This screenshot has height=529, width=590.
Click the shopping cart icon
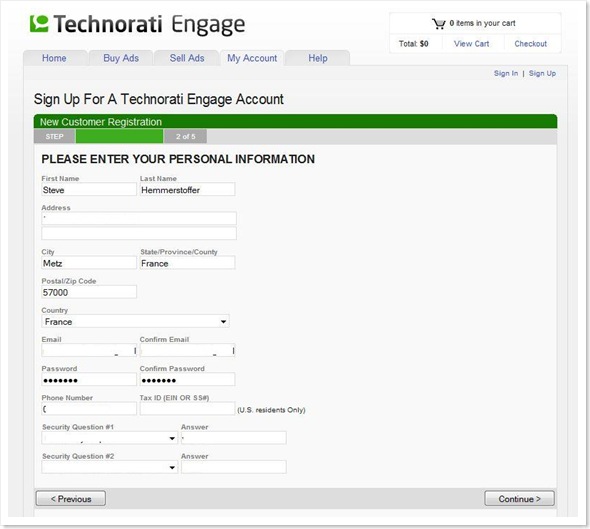pos(438,24)
